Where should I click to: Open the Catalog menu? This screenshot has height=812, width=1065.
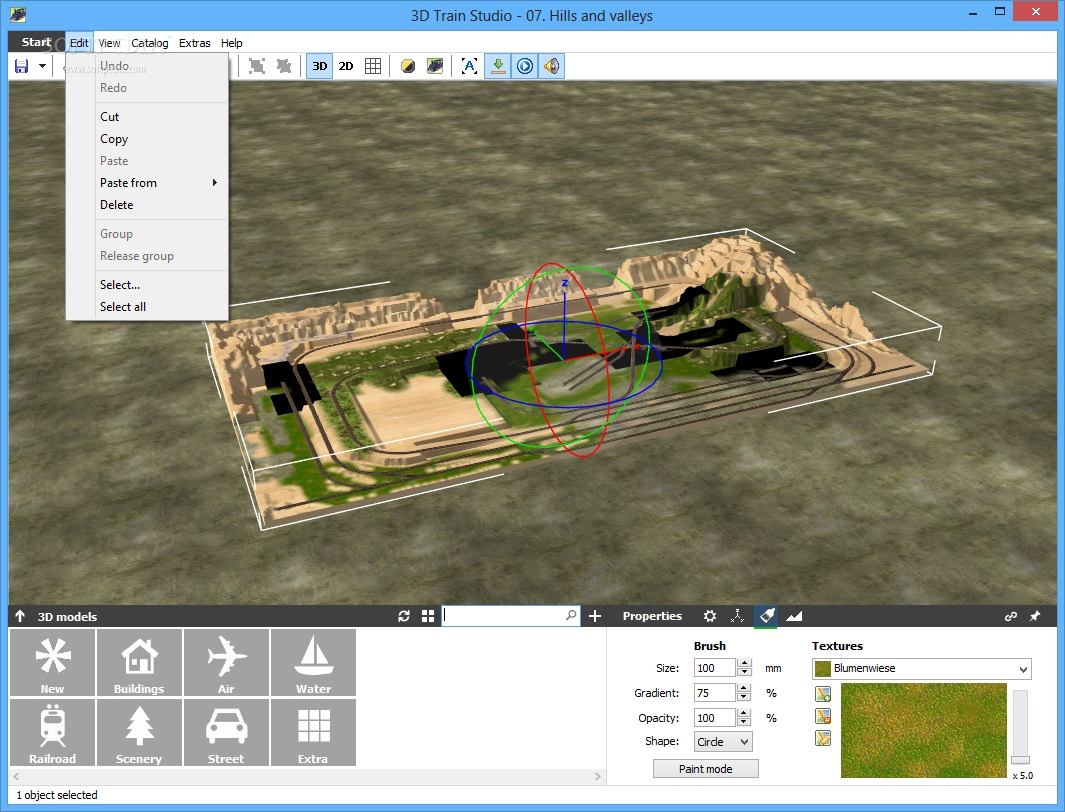[x=149, y=43]
